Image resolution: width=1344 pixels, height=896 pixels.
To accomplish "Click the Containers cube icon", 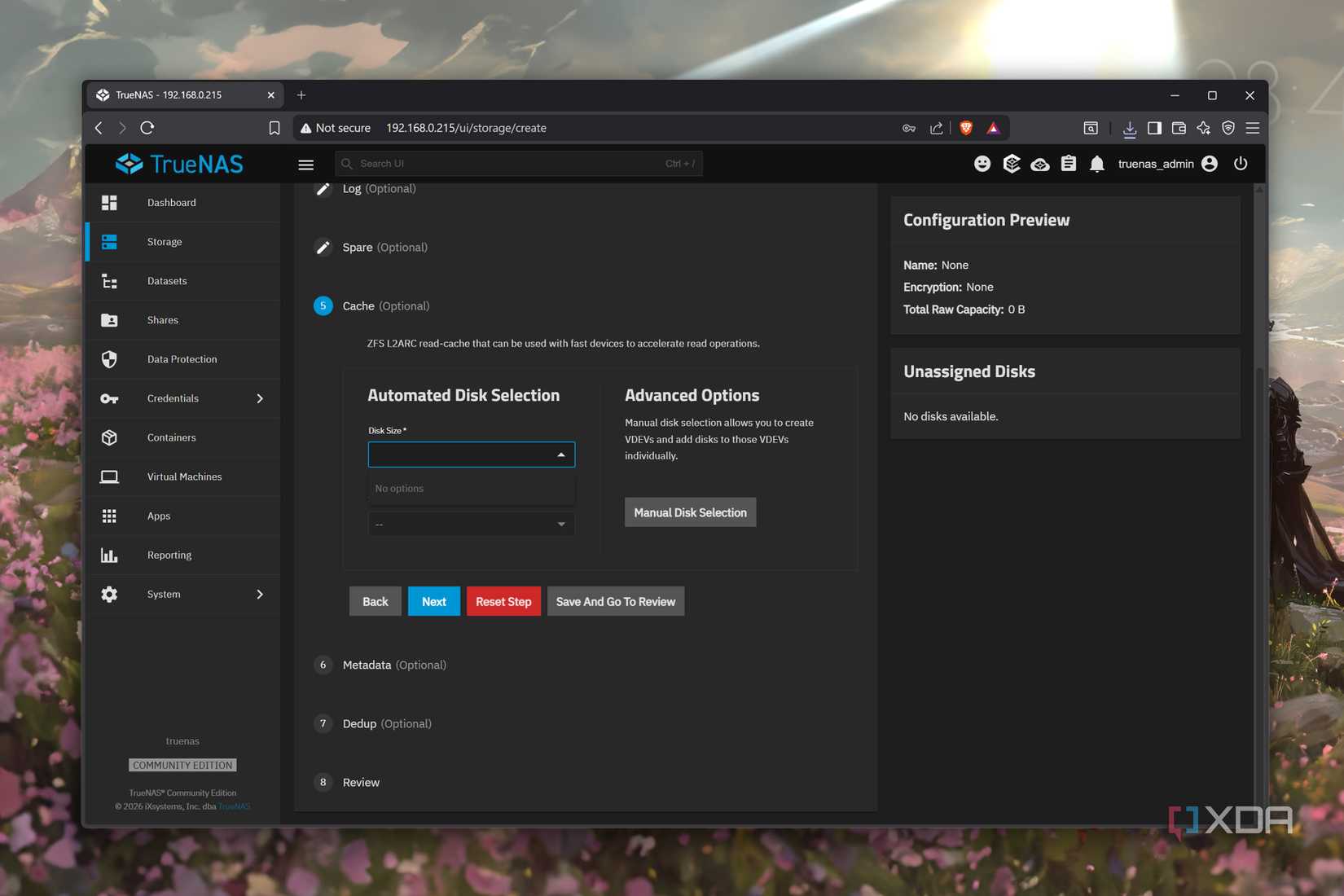I will (x=109, y=437).
